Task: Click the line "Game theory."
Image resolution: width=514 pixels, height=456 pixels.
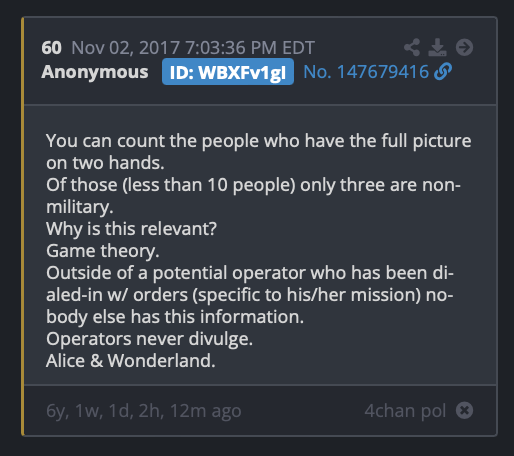Action: (103, 251)
